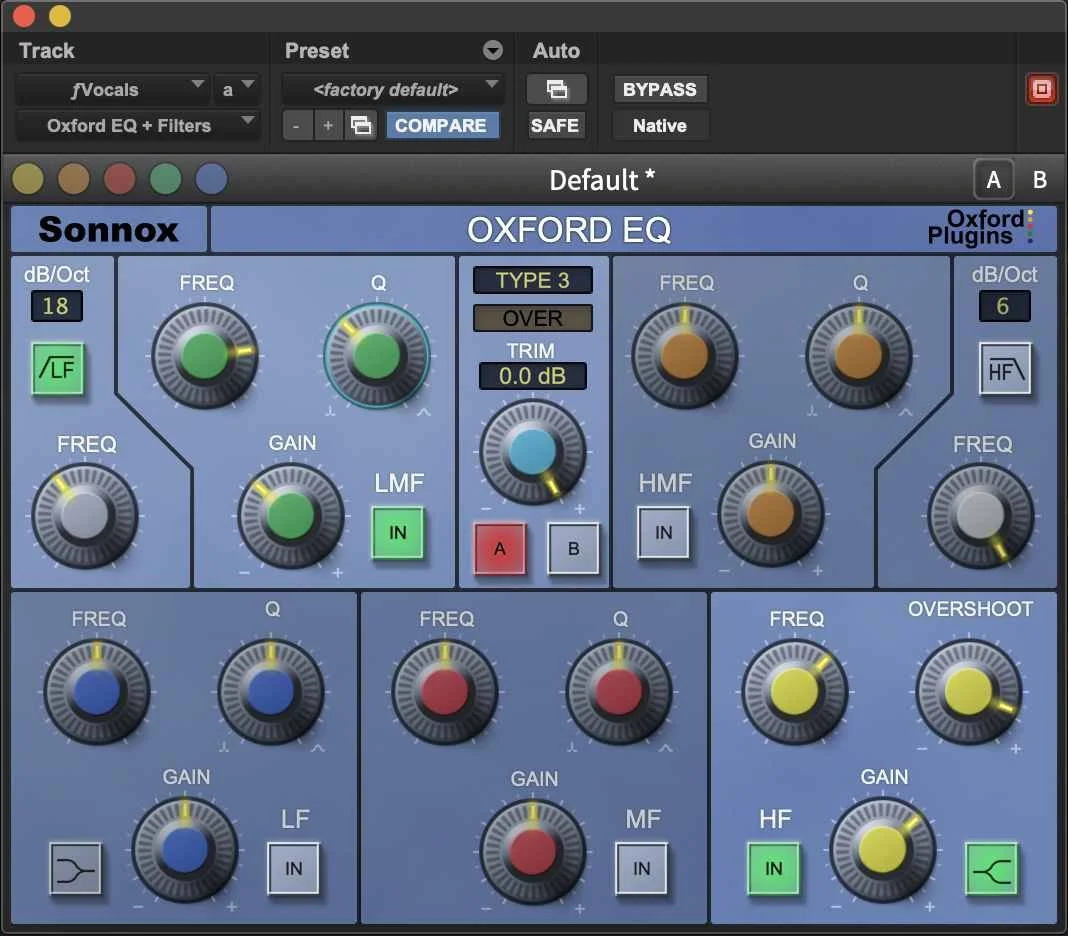Click the HMF orange Q knob
The image size is (1068, 936).
(x=859, y=356)
